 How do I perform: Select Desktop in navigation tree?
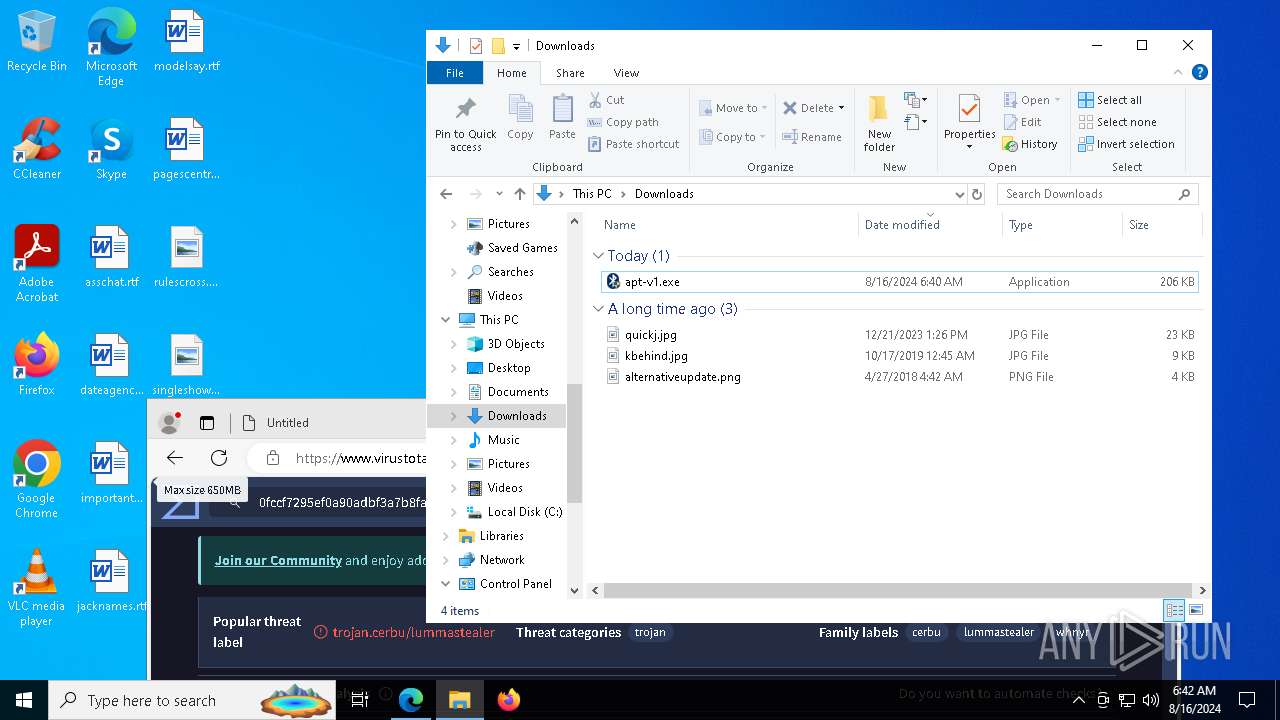pyautogui.click(x=508, y=368)
